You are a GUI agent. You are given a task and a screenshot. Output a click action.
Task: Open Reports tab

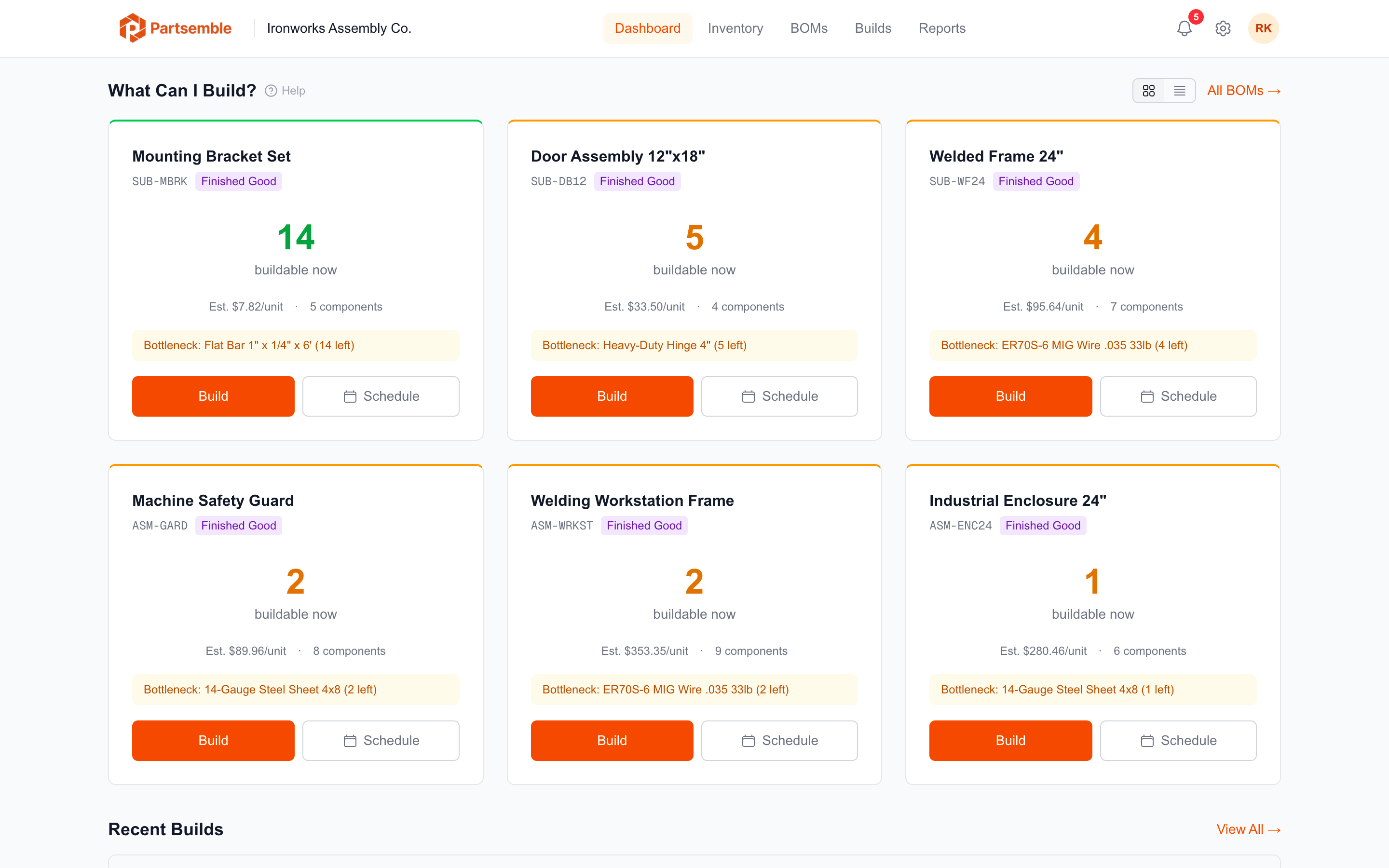(942, 28)
